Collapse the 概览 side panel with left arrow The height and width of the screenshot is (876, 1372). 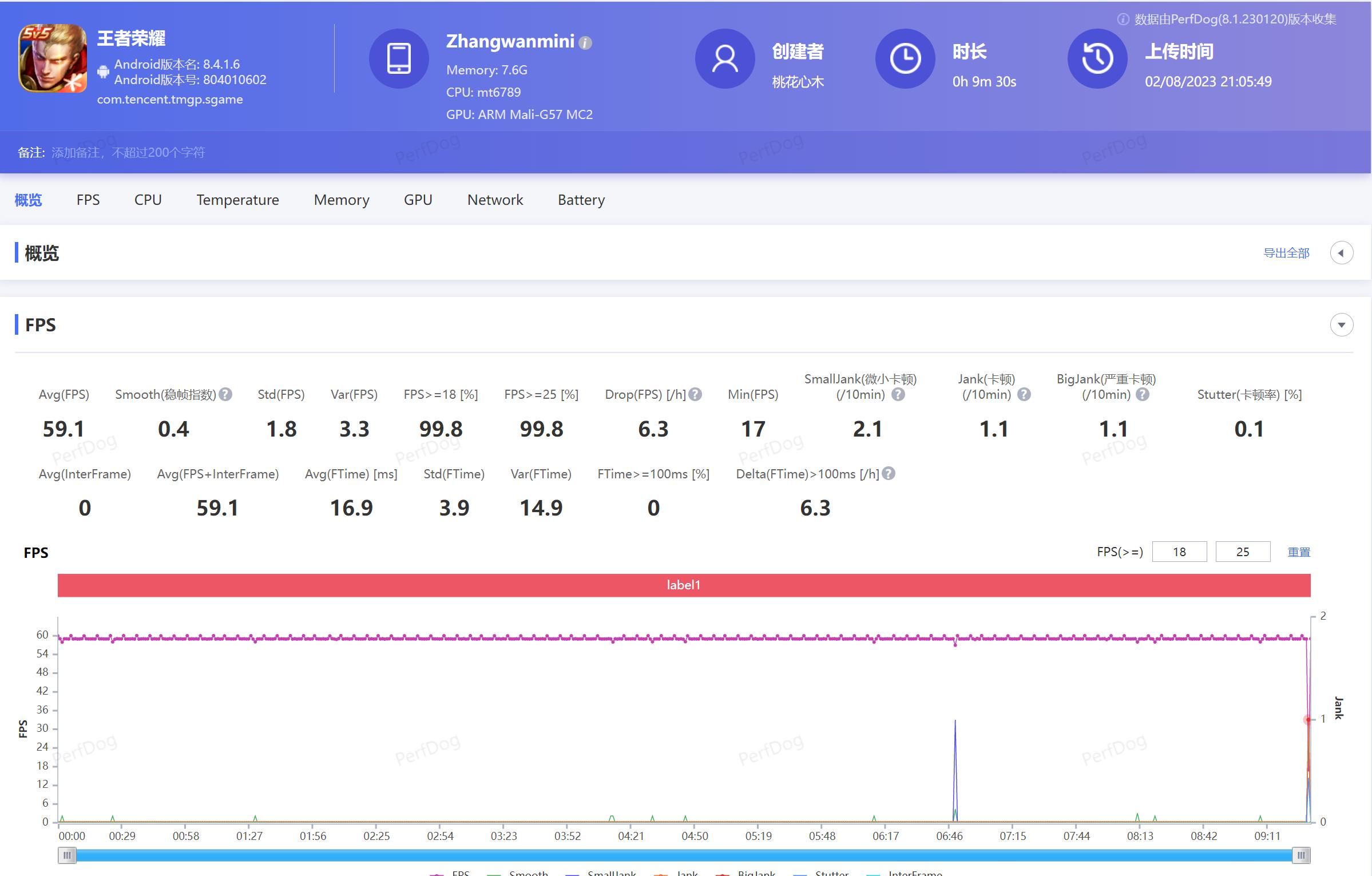[x=1341, y=253]
